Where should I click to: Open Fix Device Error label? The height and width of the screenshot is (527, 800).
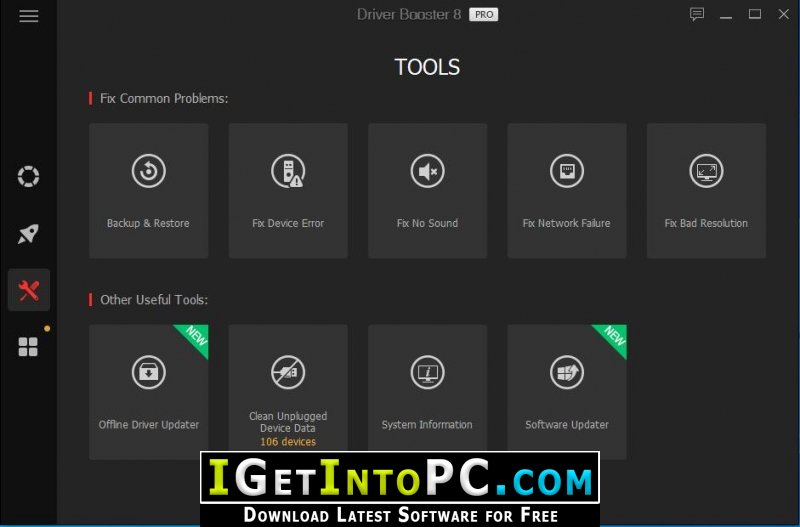pos(288,223)
